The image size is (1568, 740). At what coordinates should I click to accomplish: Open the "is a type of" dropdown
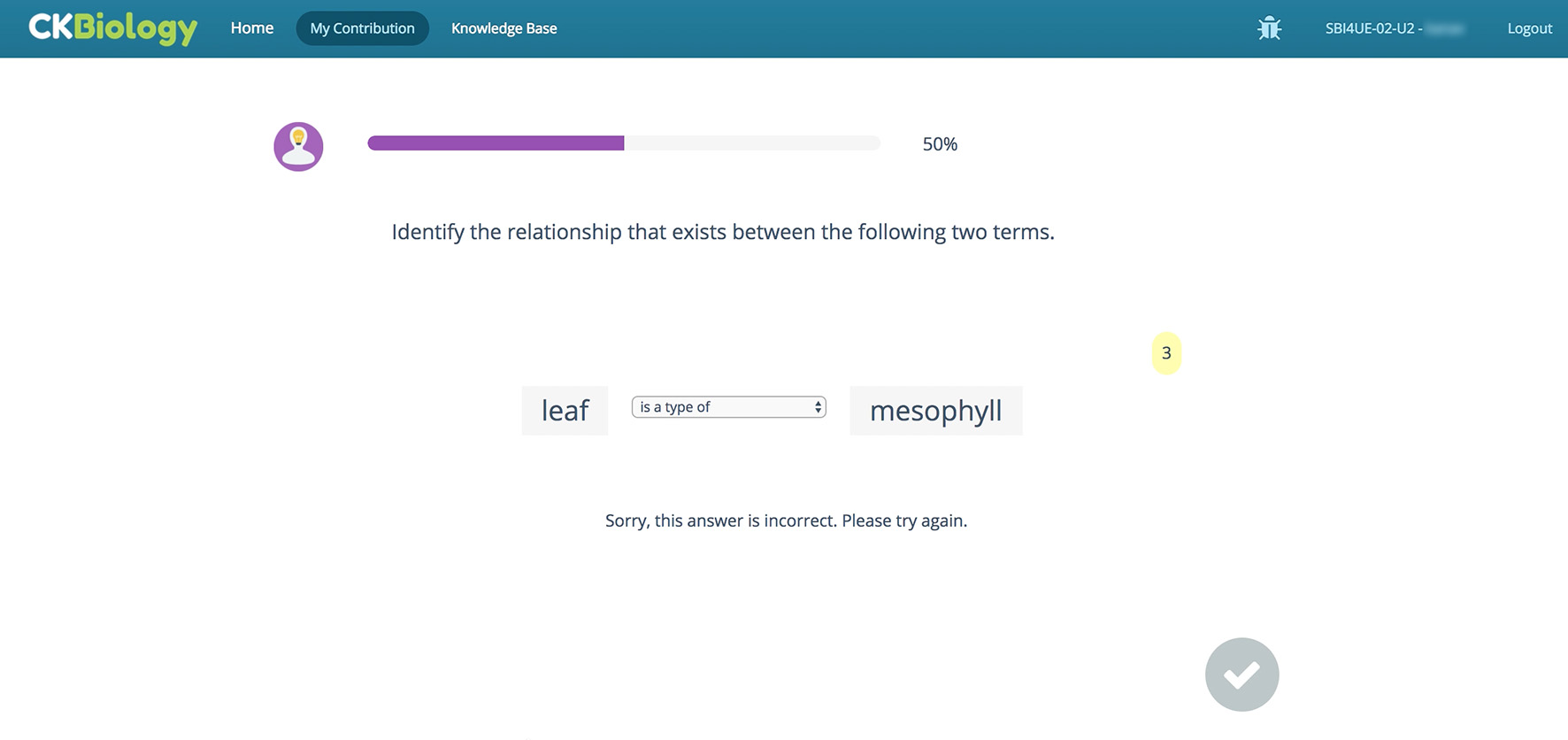coord(721,407)
